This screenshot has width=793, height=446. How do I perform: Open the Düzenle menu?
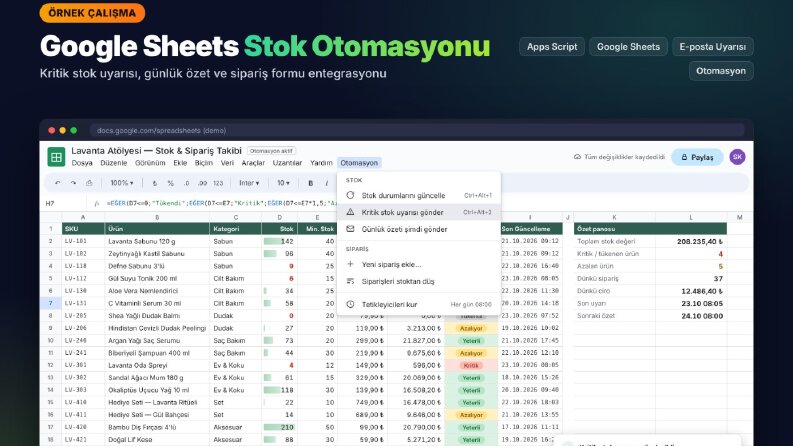tap(114, 163)
